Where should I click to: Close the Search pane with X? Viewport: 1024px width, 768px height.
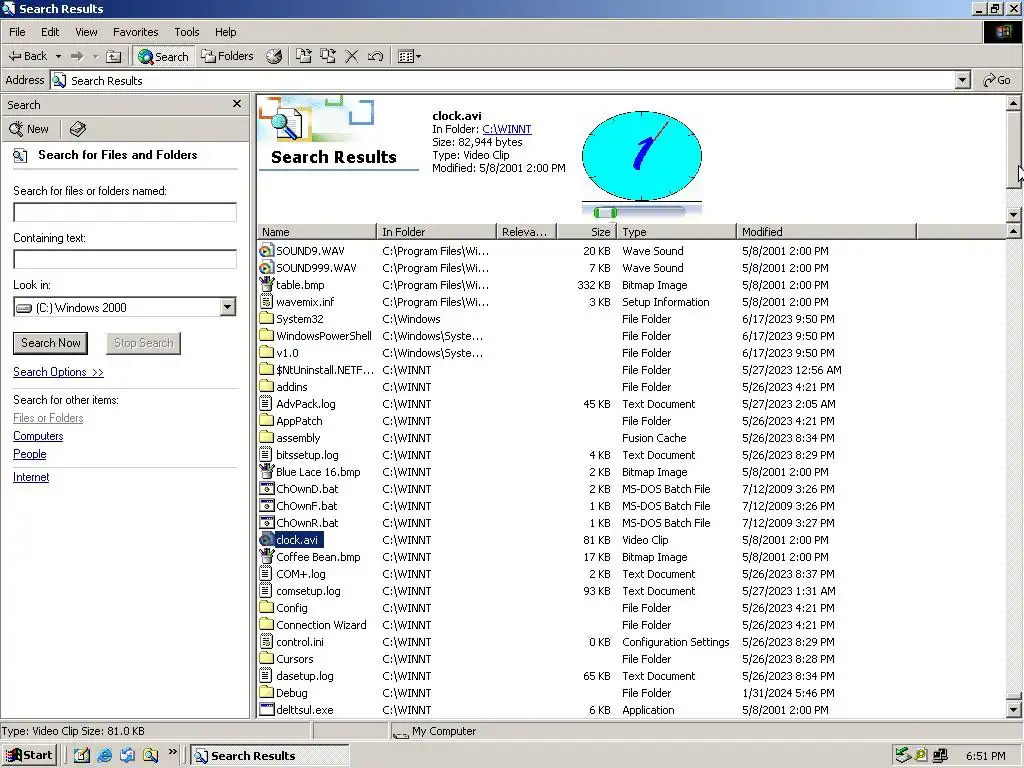[237, 104]
